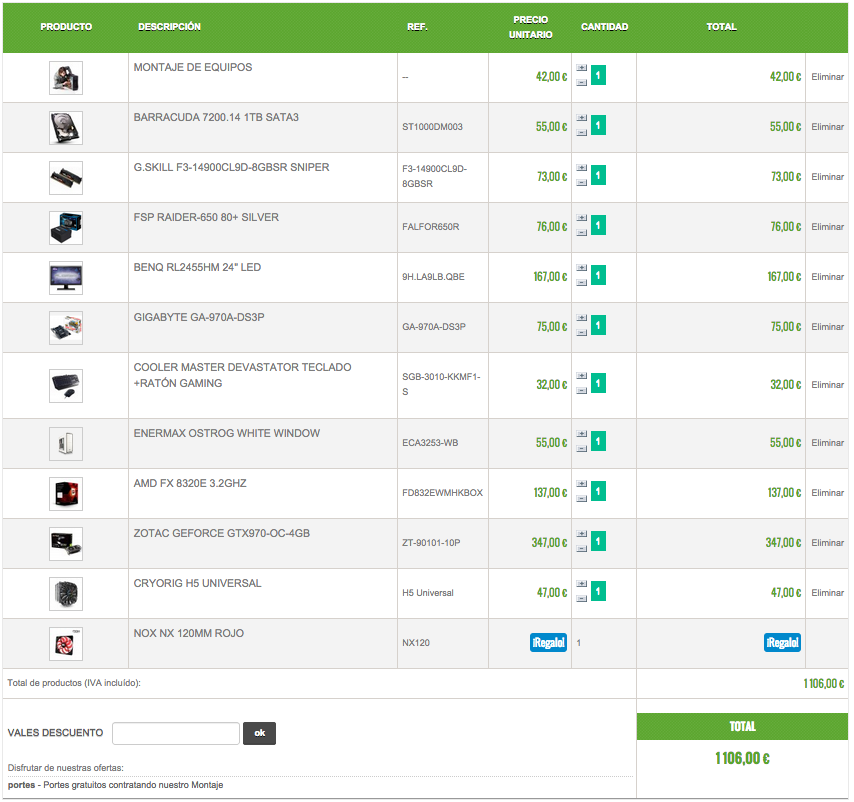Remove MONTAJE DE EQUIPOS with Eliminar
This screenshot has height=802, width=854.
[827, 77]
